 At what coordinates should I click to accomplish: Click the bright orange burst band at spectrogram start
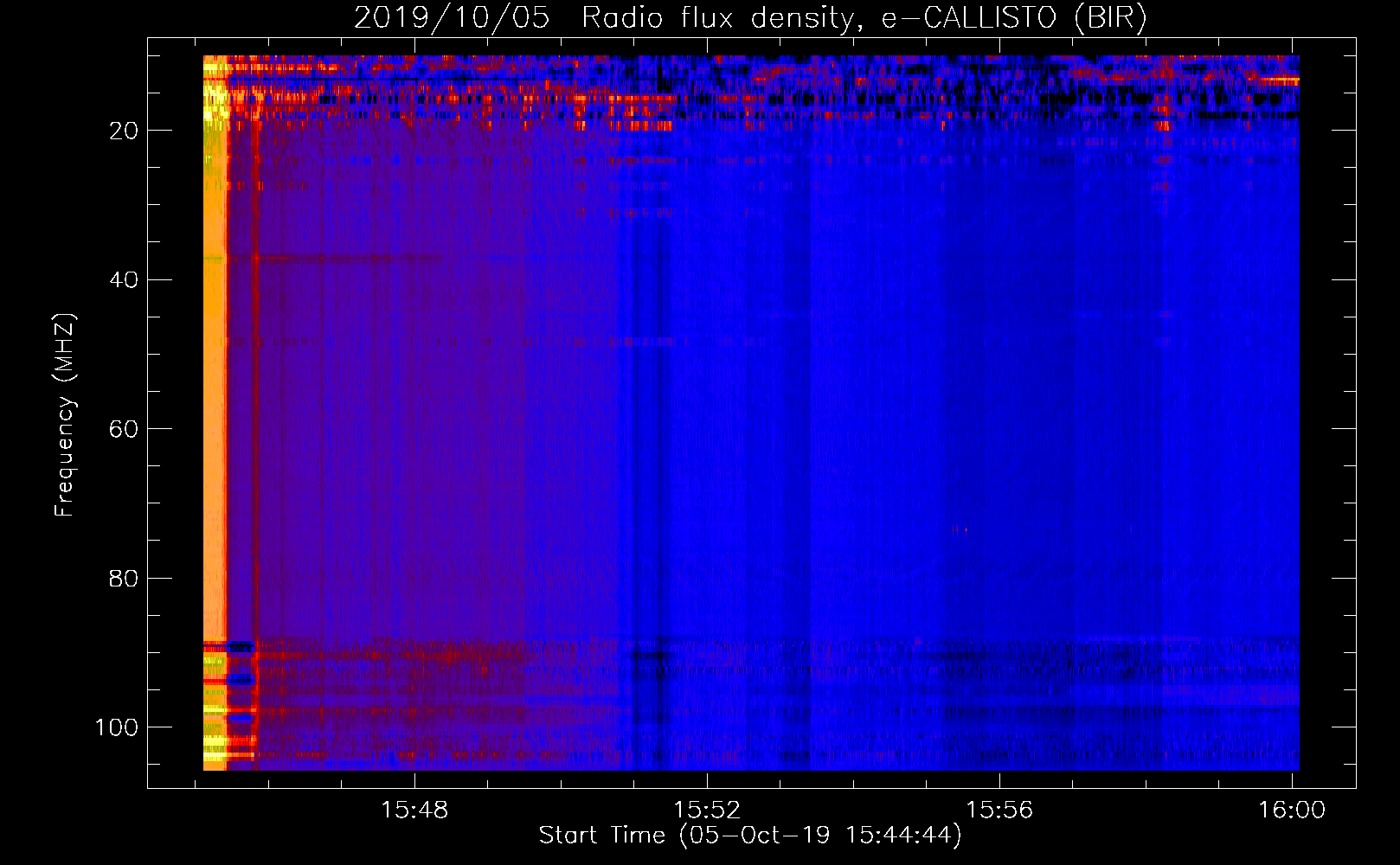[x=215, y=413]
